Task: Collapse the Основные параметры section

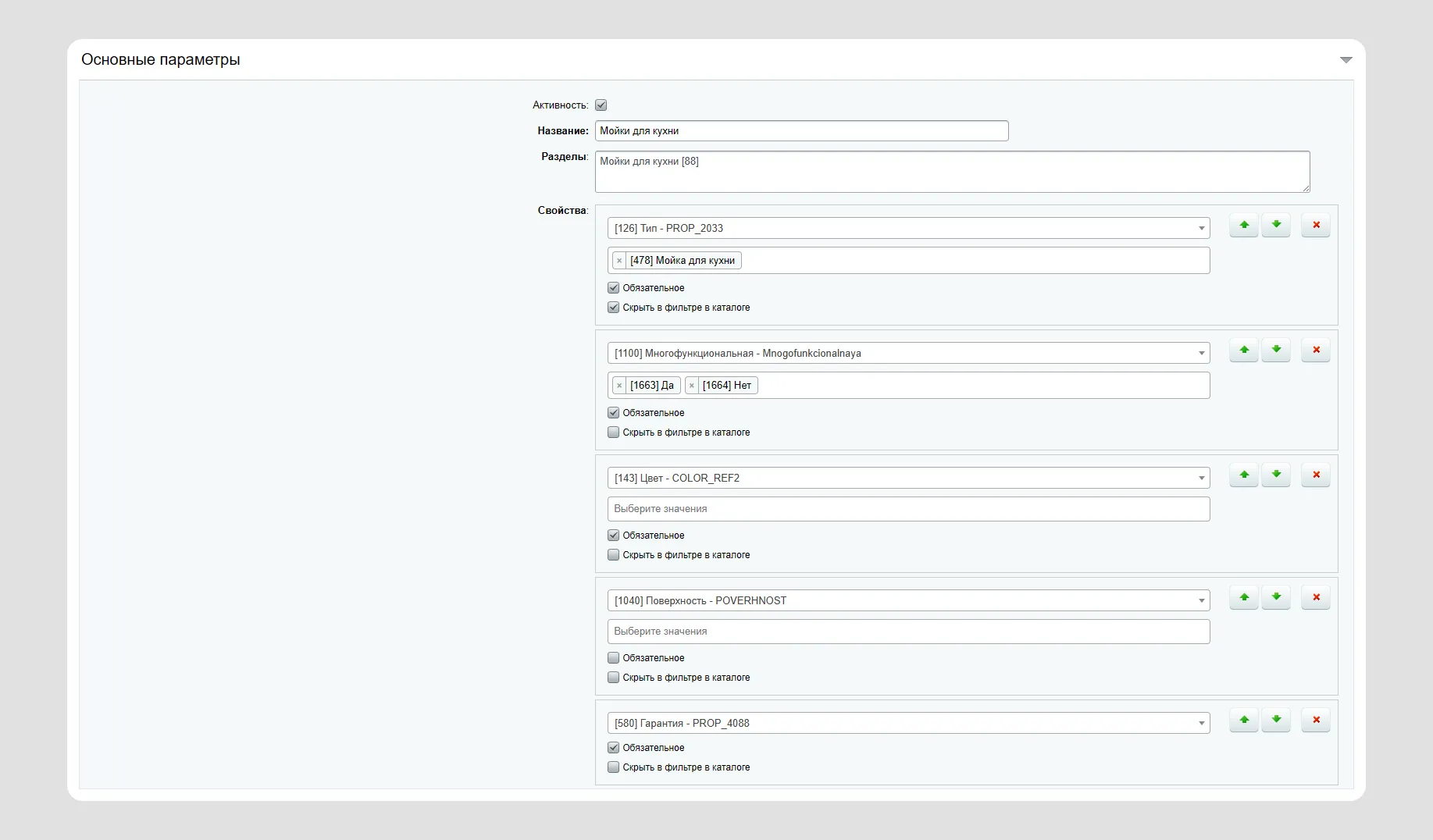Action: (x=1346, y=60)
